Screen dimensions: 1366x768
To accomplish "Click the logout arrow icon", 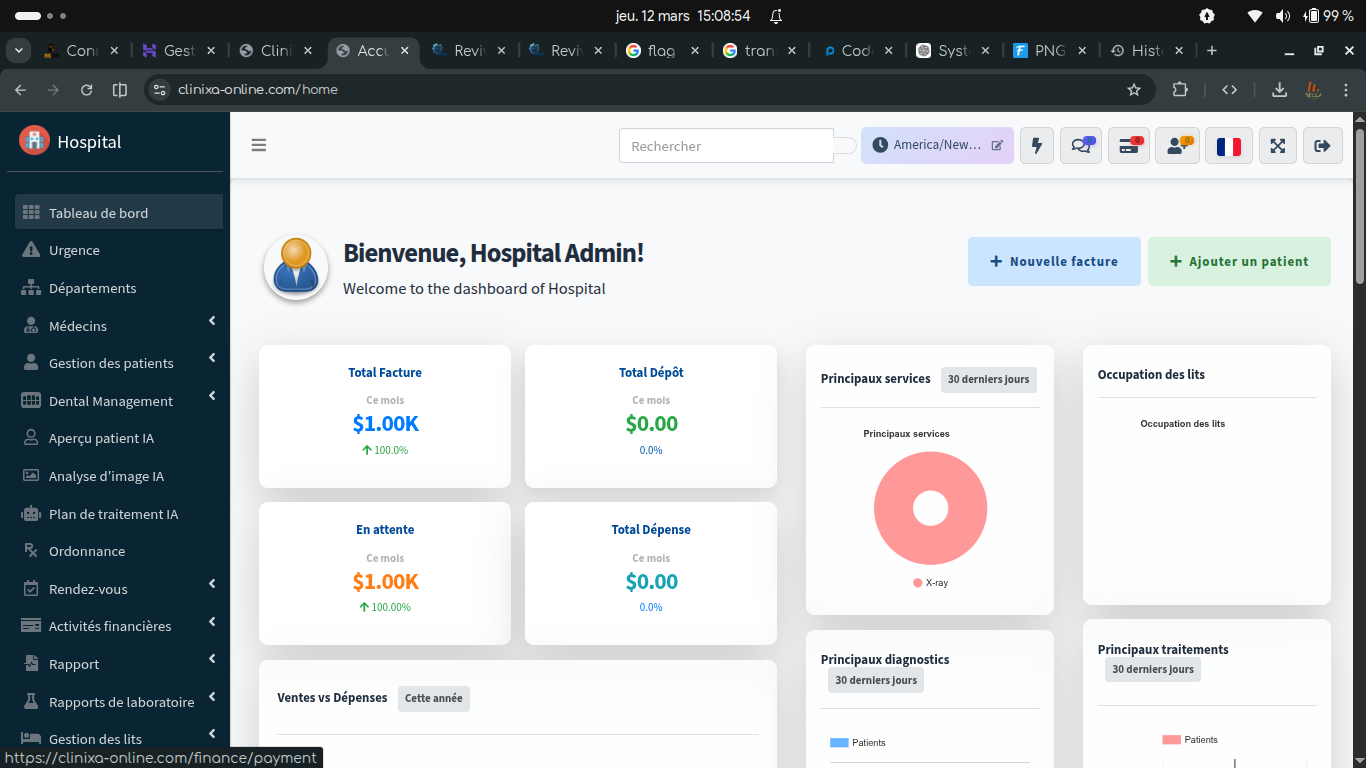I will click(x=1322, y=146).
